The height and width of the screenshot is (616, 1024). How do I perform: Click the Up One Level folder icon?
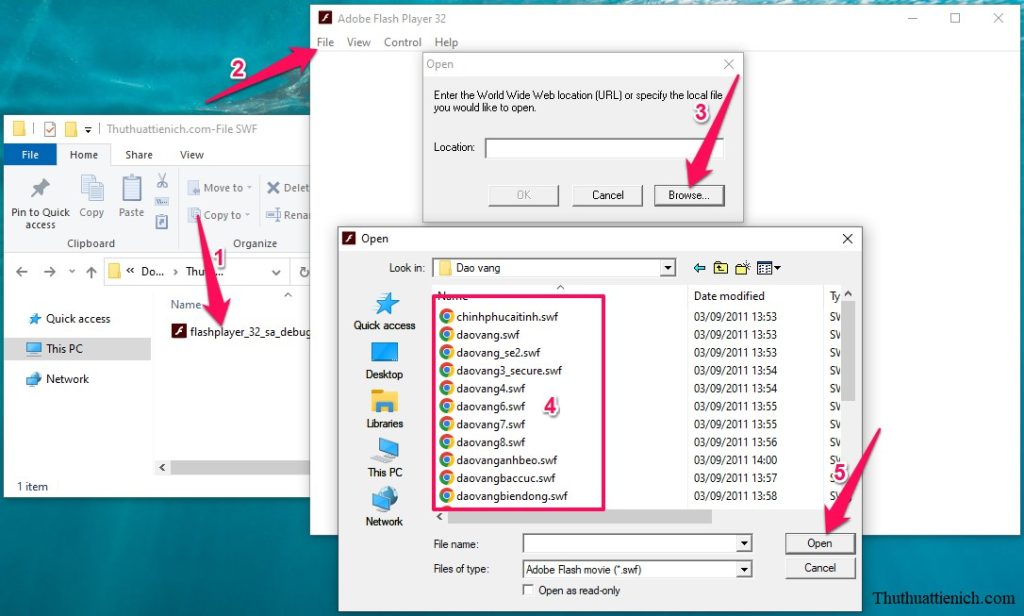pyautogui.click(x=720, y=268)
